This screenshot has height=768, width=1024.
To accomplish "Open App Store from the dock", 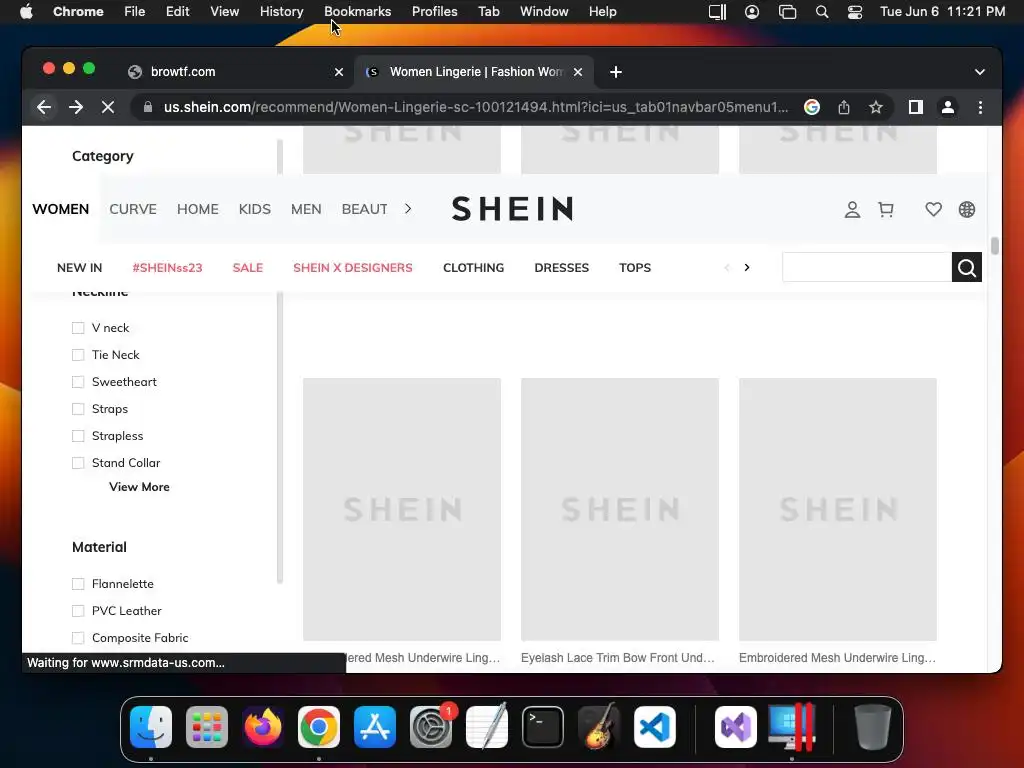I will tap(375, 727).
